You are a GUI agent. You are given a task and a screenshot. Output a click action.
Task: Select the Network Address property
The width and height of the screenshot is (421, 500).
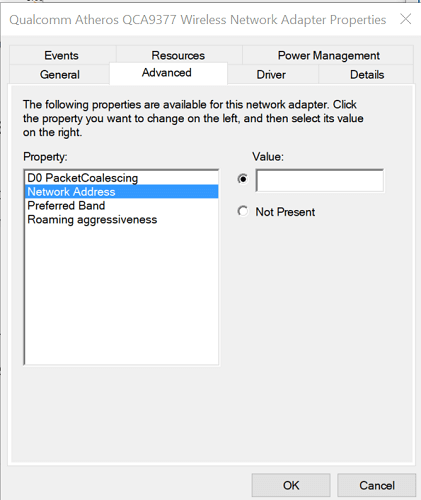(x=122, y=192)
